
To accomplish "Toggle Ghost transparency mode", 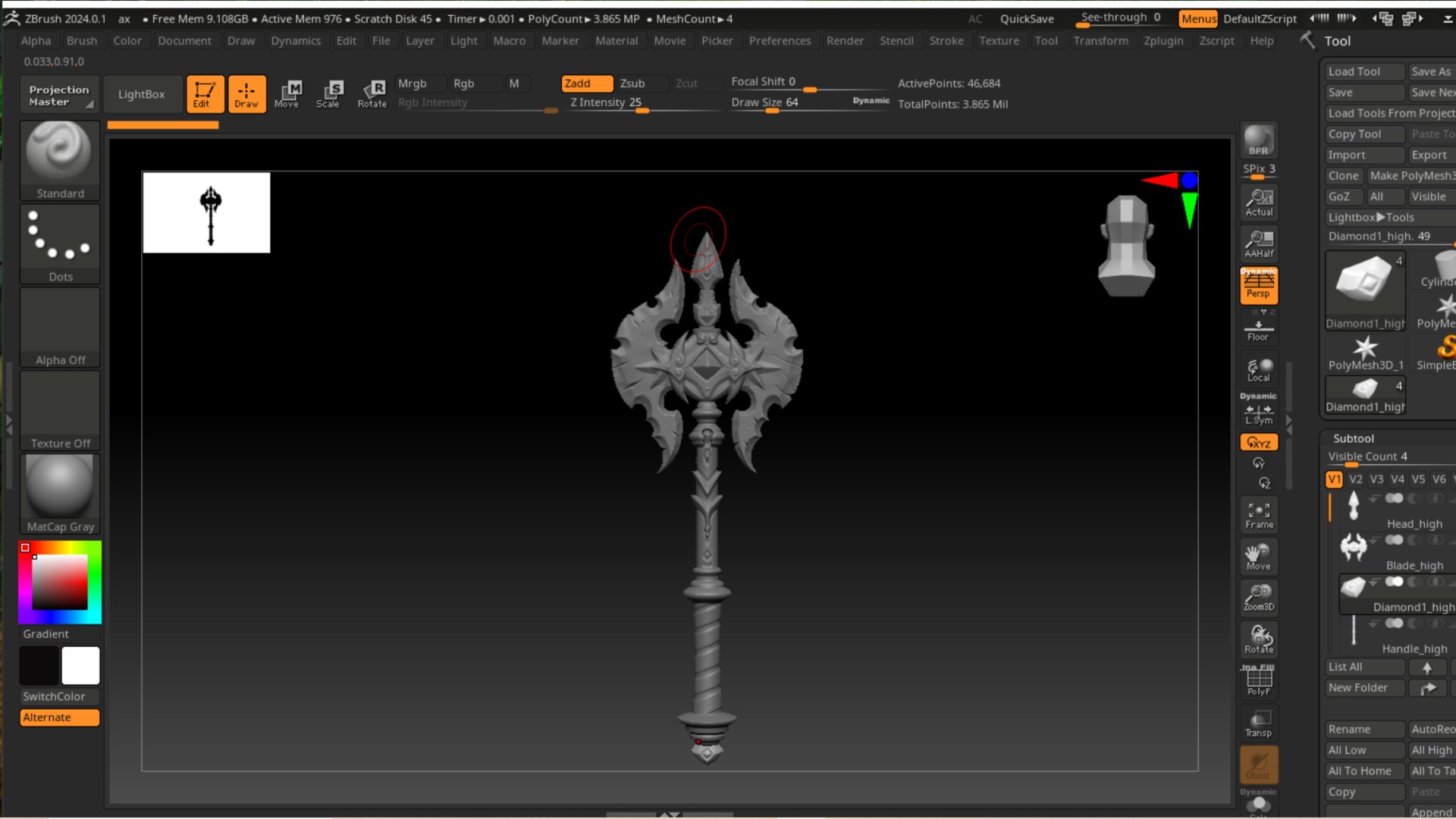I will click(1259, 764).
